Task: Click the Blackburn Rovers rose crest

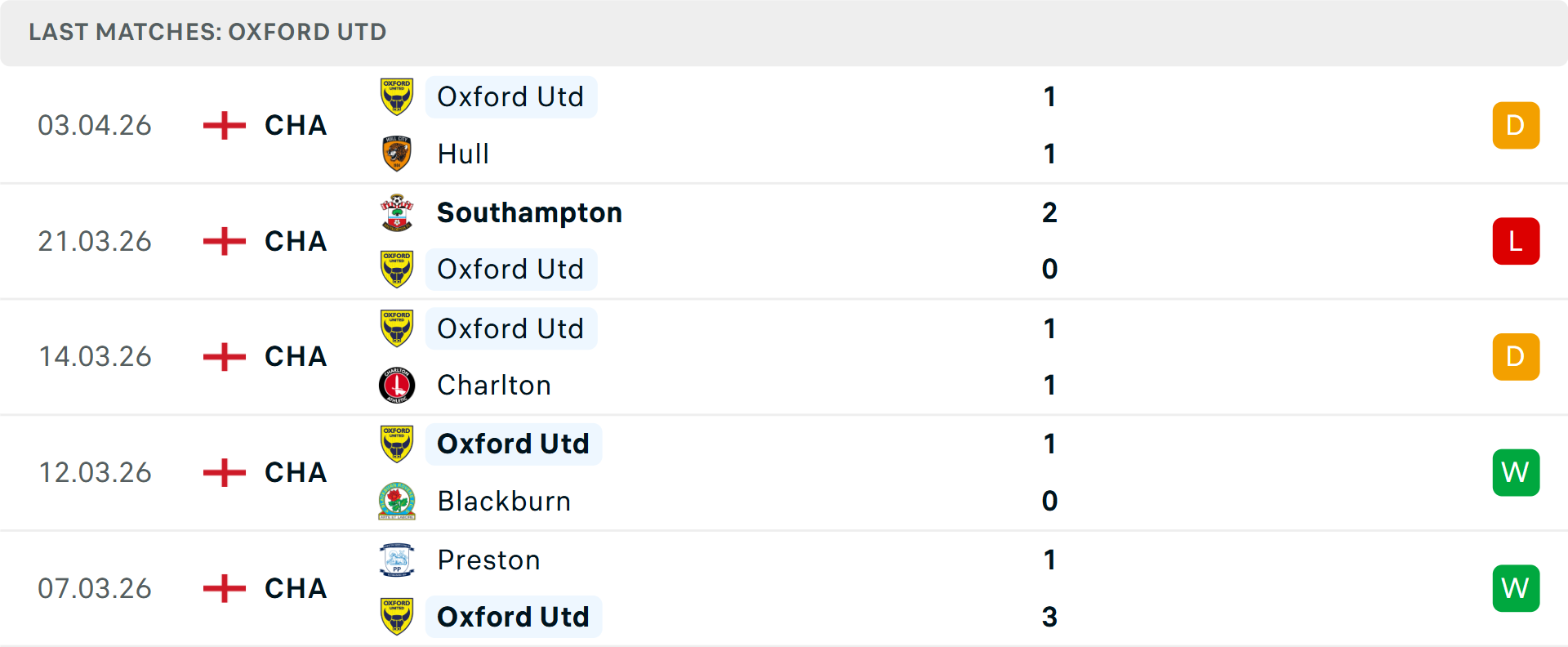Action: pos(397,501)
